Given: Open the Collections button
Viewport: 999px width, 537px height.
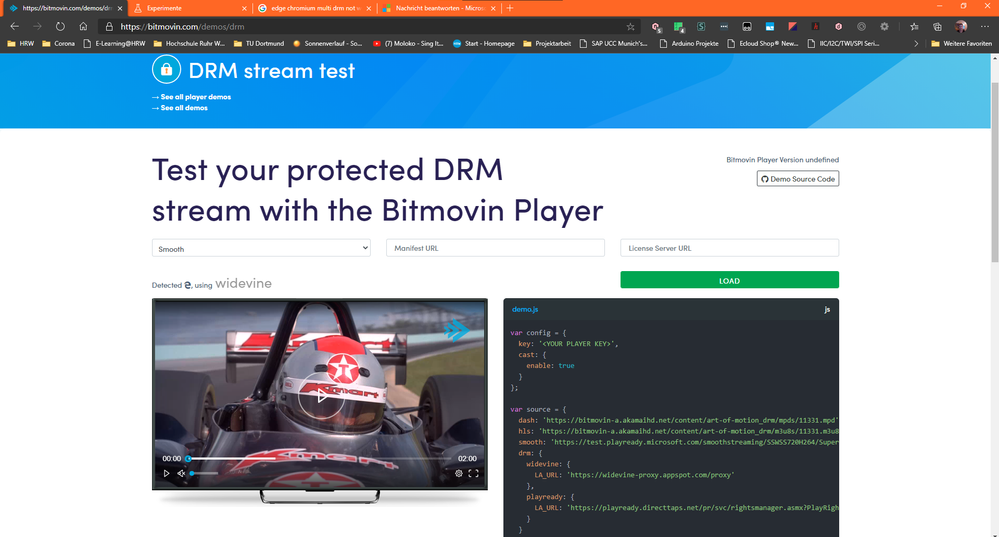Looking at the screenshot, I should (x=937, y=27).
